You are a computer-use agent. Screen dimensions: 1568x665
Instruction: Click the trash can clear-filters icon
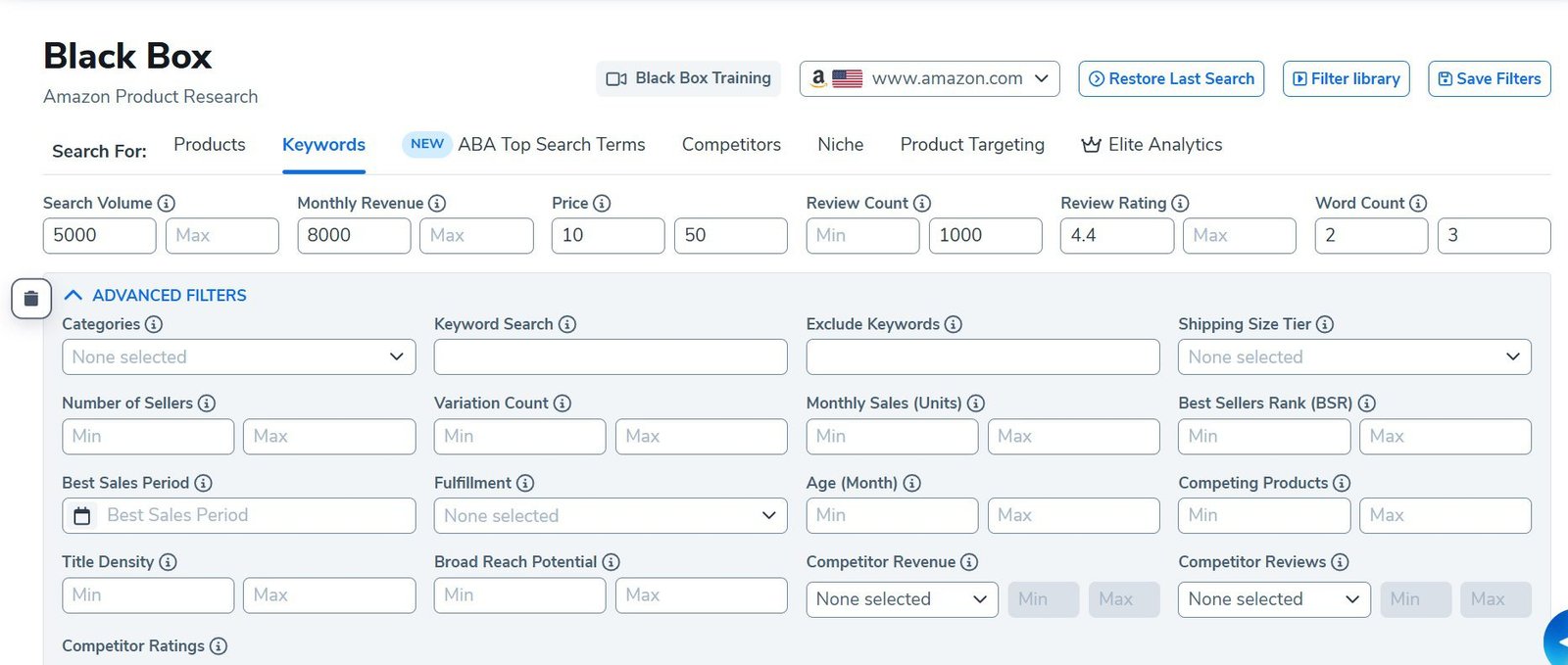[x=31, y=299]
